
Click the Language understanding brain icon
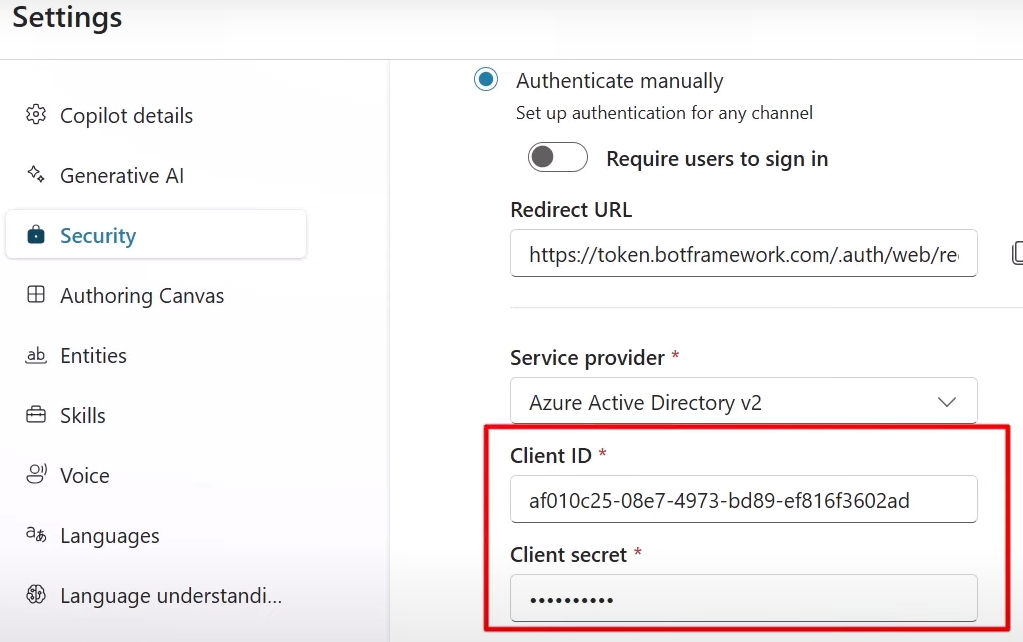[x=36, y=594]
